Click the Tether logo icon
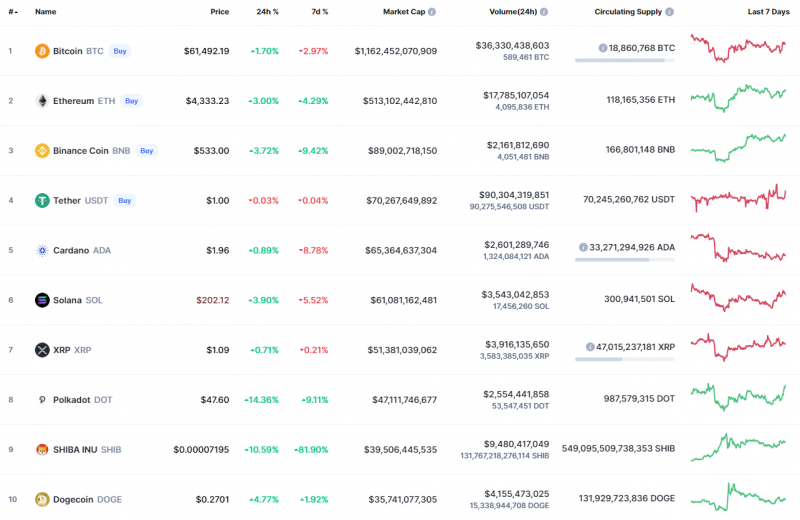 point(42,201)
